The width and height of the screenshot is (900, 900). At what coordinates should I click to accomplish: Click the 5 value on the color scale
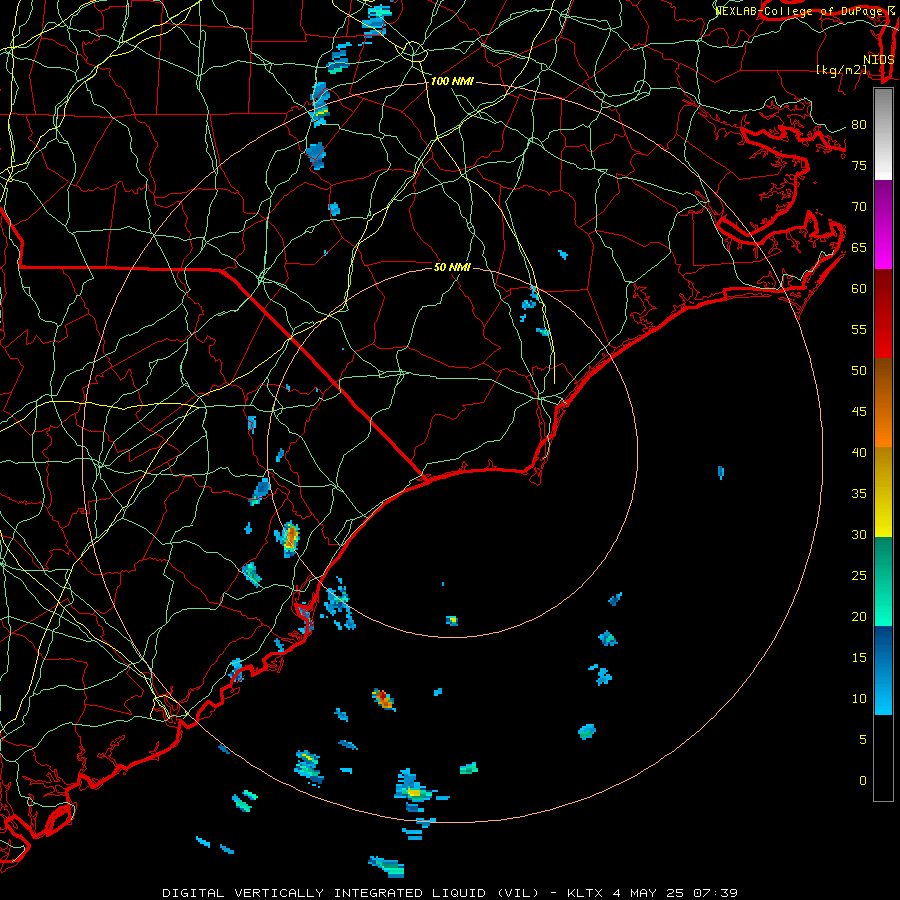pos(863,740)
